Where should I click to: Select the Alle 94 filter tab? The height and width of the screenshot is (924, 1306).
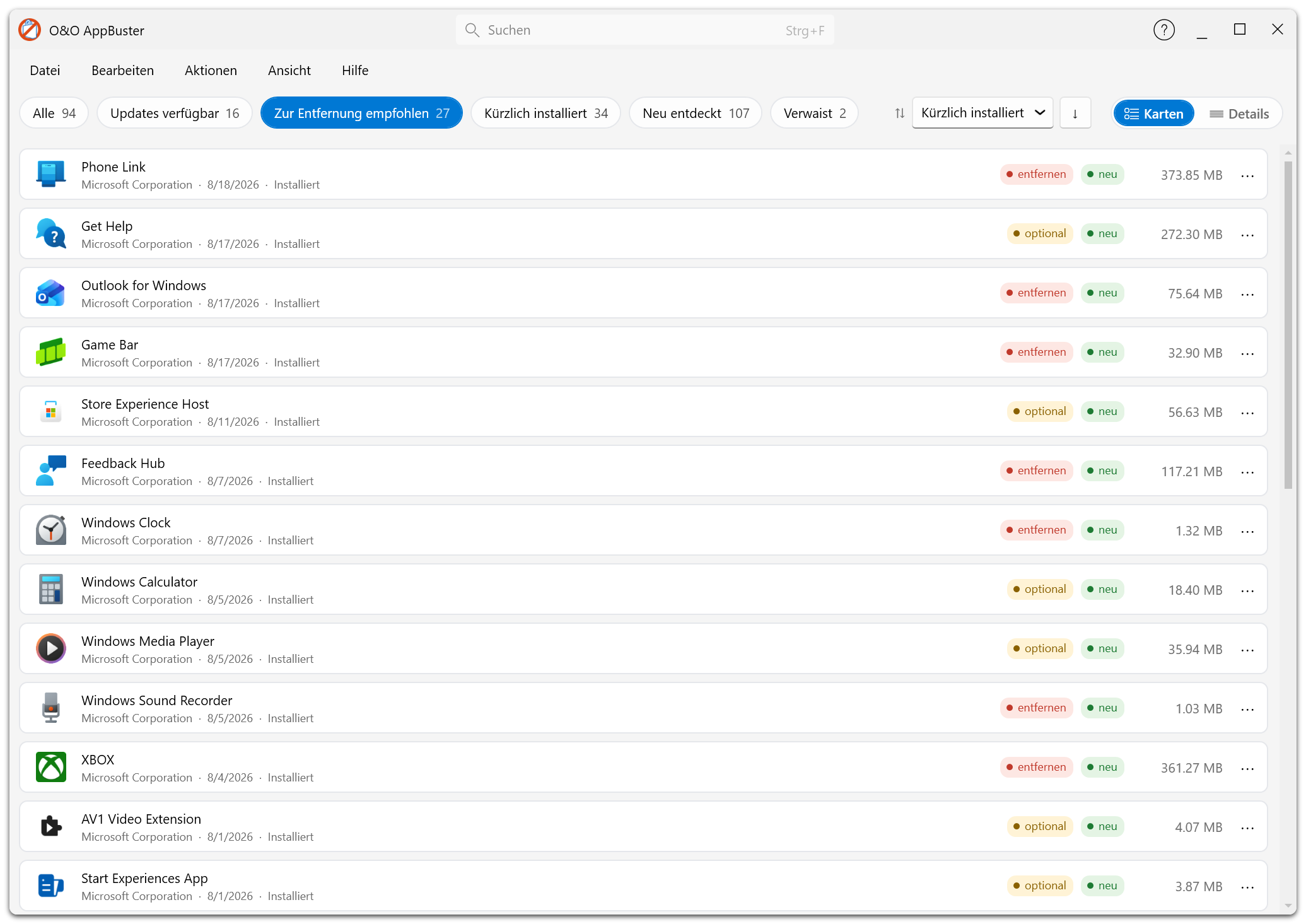pyautogui.click(x=54, y=114)
